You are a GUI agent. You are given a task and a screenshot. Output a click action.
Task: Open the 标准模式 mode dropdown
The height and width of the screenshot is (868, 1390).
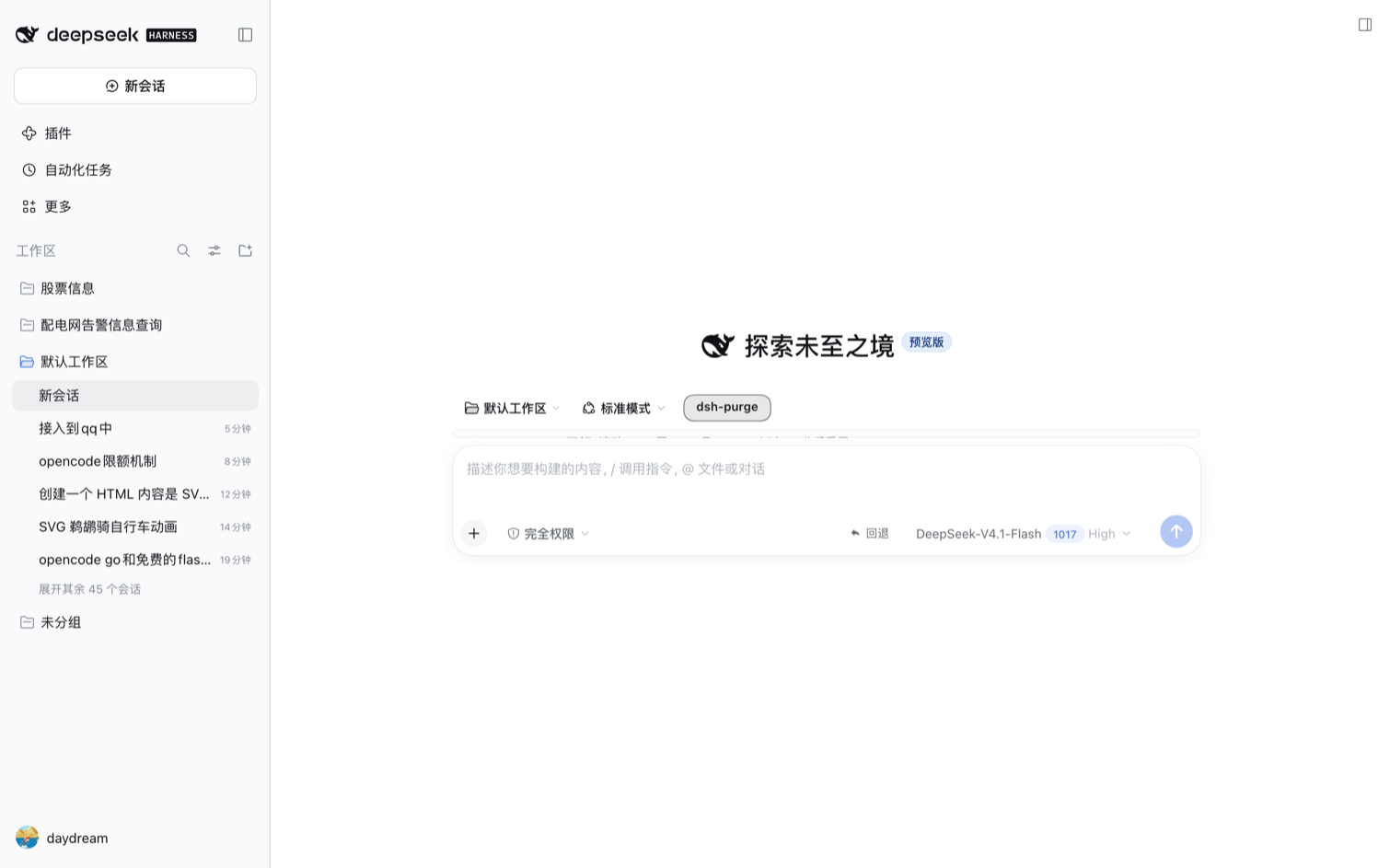click(623, 408)
